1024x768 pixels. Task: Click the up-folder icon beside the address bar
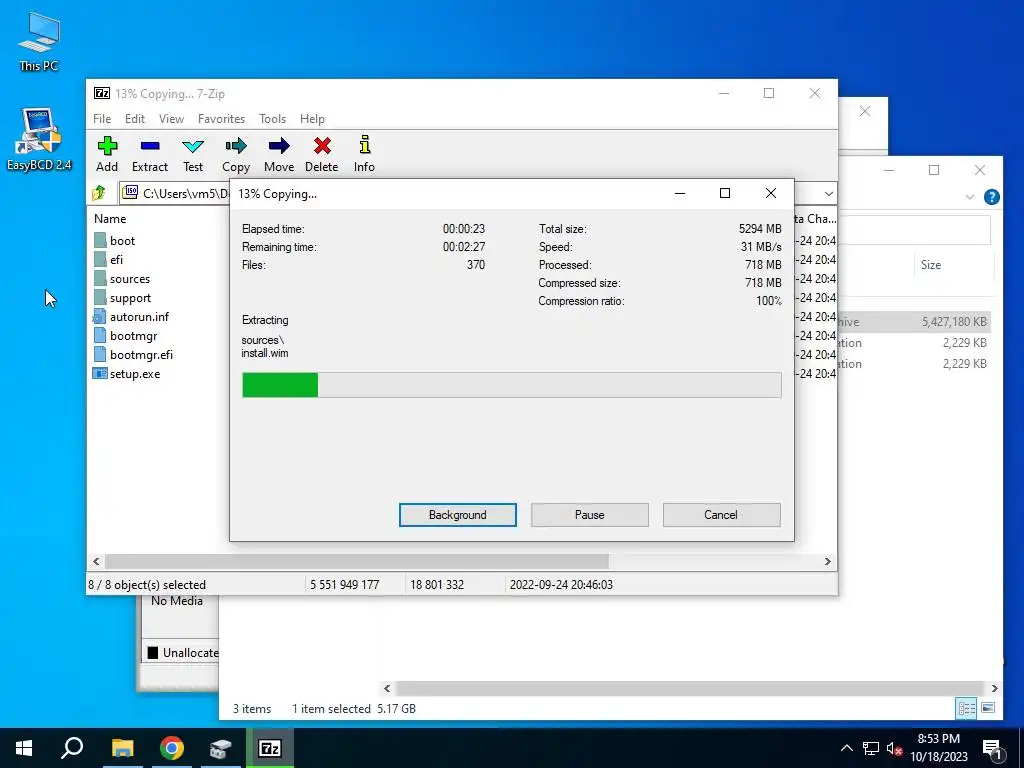point(99,193)
